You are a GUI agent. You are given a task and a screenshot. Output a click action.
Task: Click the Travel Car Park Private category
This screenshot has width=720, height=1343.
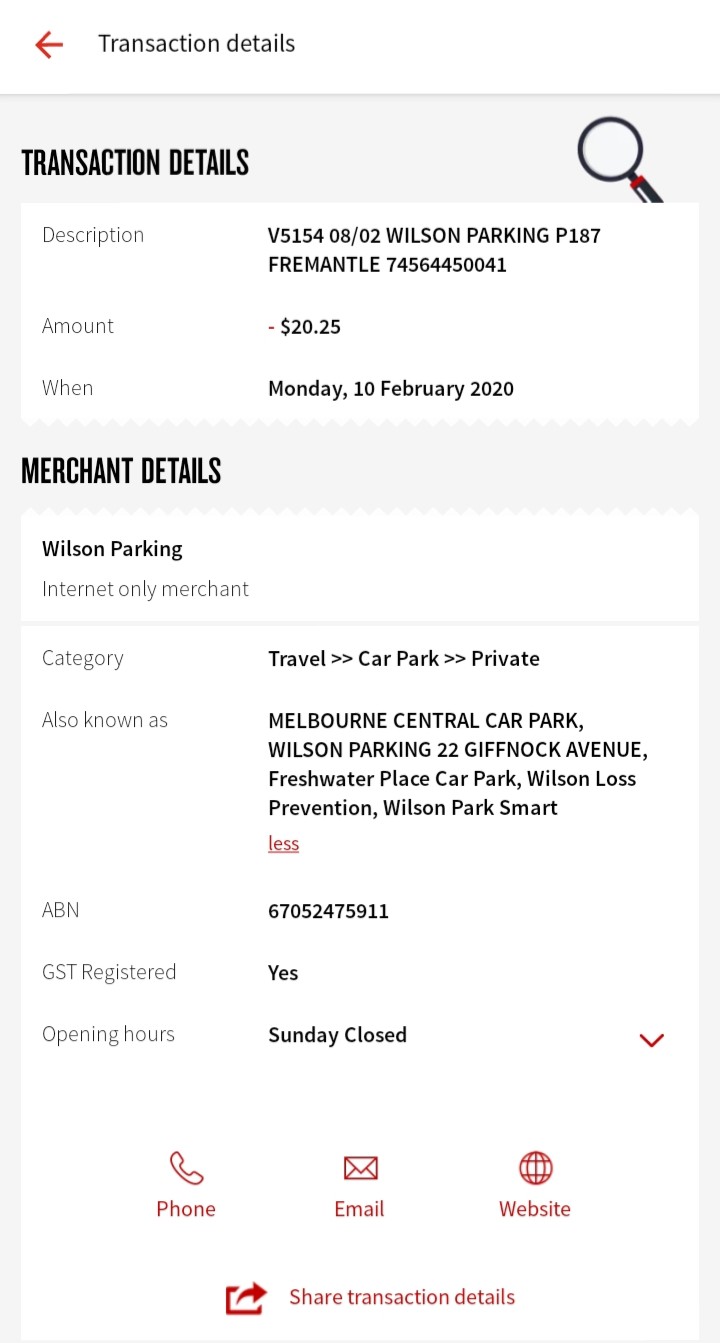(404, 659)
